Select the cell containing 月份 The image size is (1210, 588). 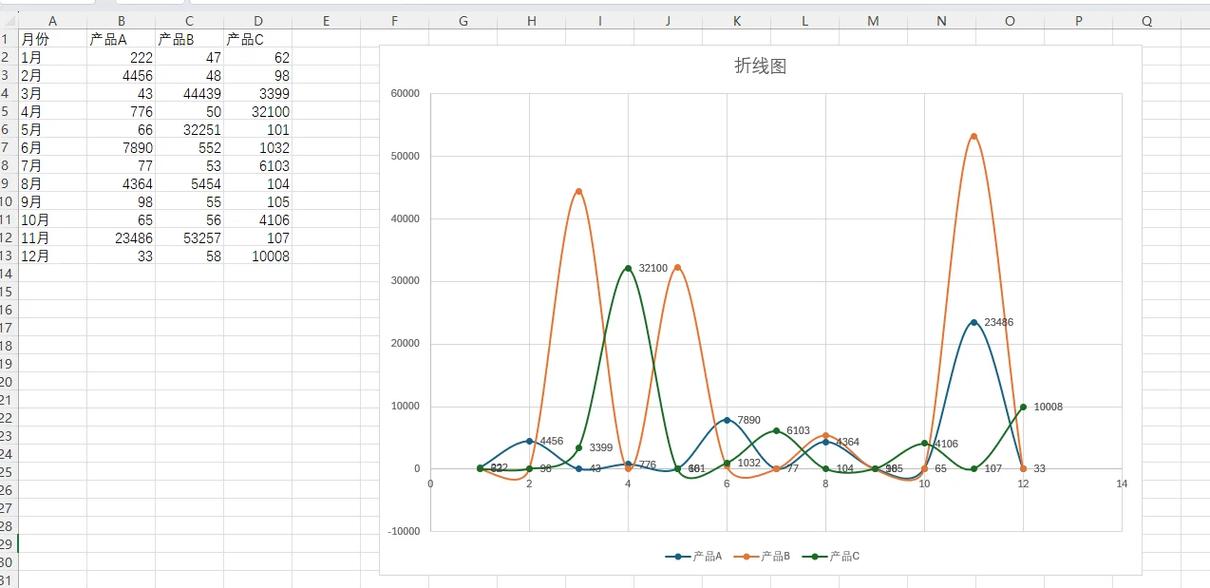[x=52, y=39]
